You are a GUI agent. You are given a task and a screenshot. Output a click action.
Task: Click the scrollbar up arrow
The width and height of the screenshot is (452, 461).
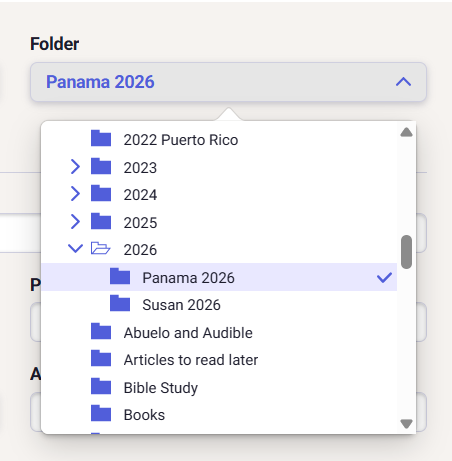406,132
